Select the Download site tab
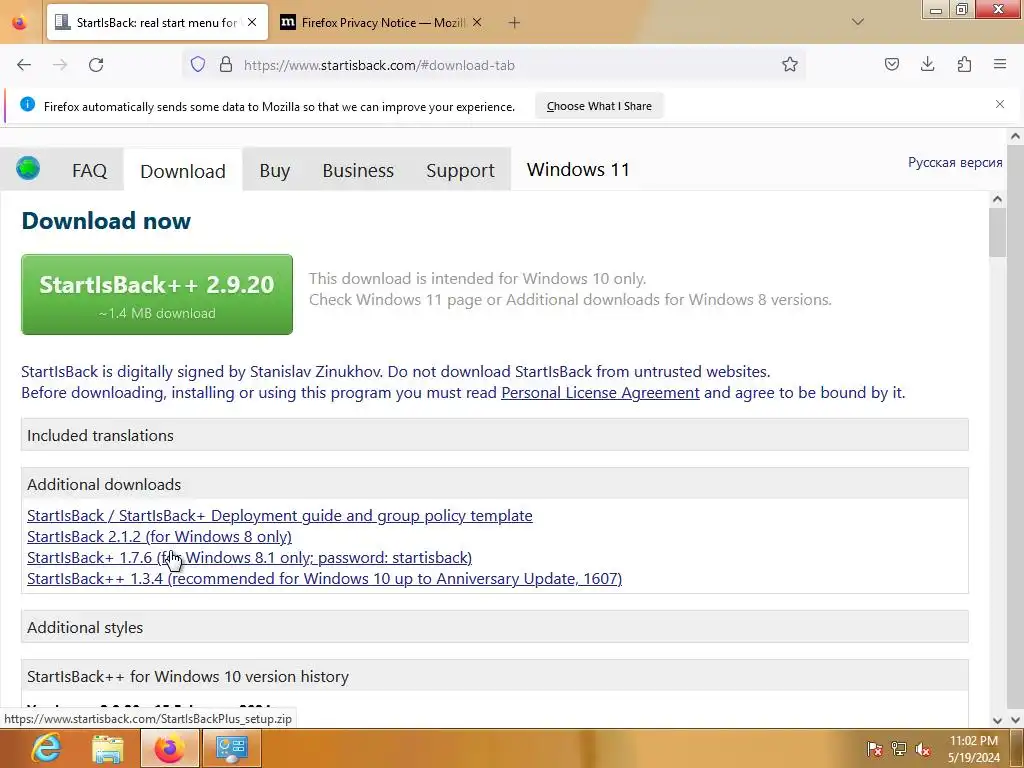The height and width of the screenshot is (768, 1024). tap(183, 170)
